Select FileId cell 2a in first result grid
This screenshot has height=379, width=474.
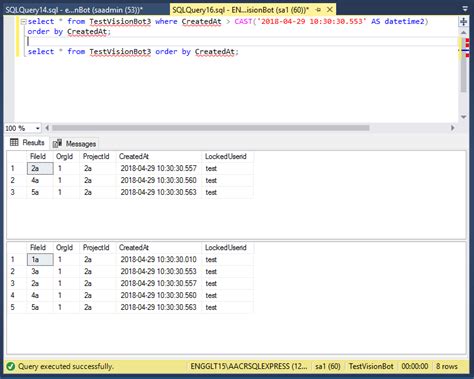pyautogui.click(x=40, y=168)
